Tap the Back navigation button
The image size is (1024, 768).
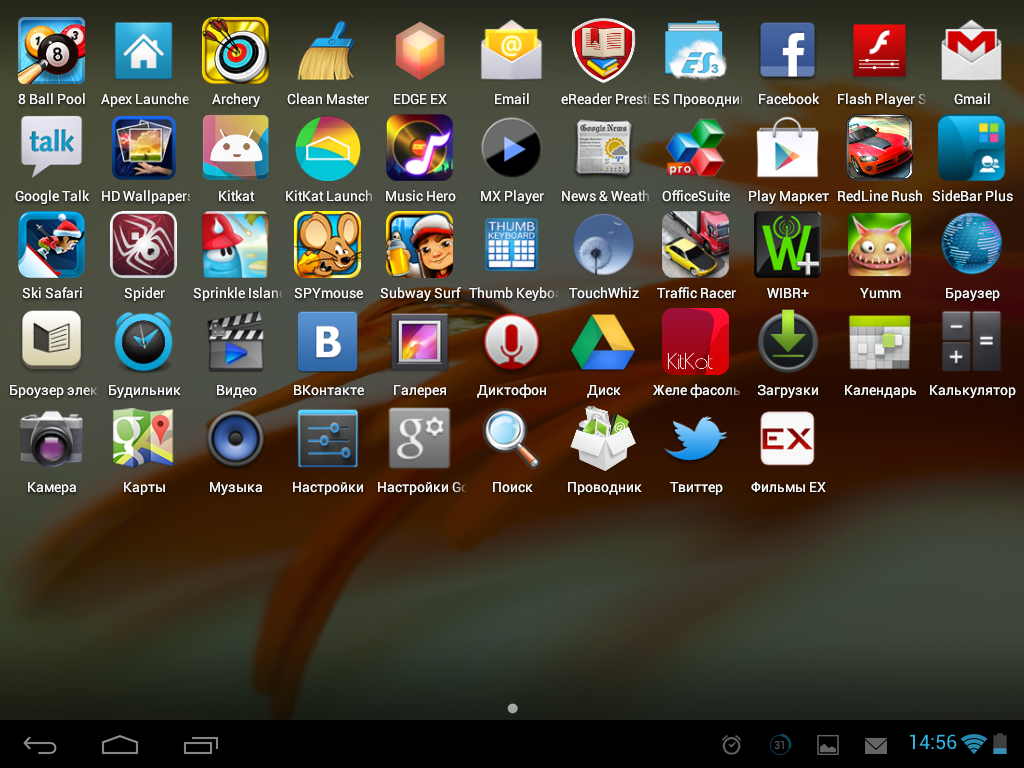41,745
